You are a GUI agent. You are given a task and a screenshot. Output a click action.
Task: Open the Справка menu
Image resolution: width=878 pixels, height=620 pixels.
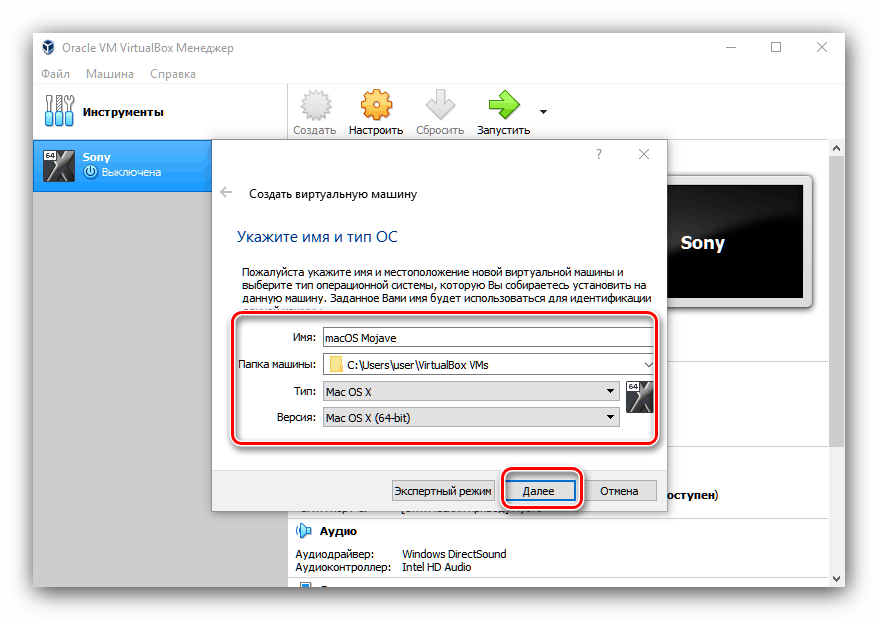(x=173, y=74)
